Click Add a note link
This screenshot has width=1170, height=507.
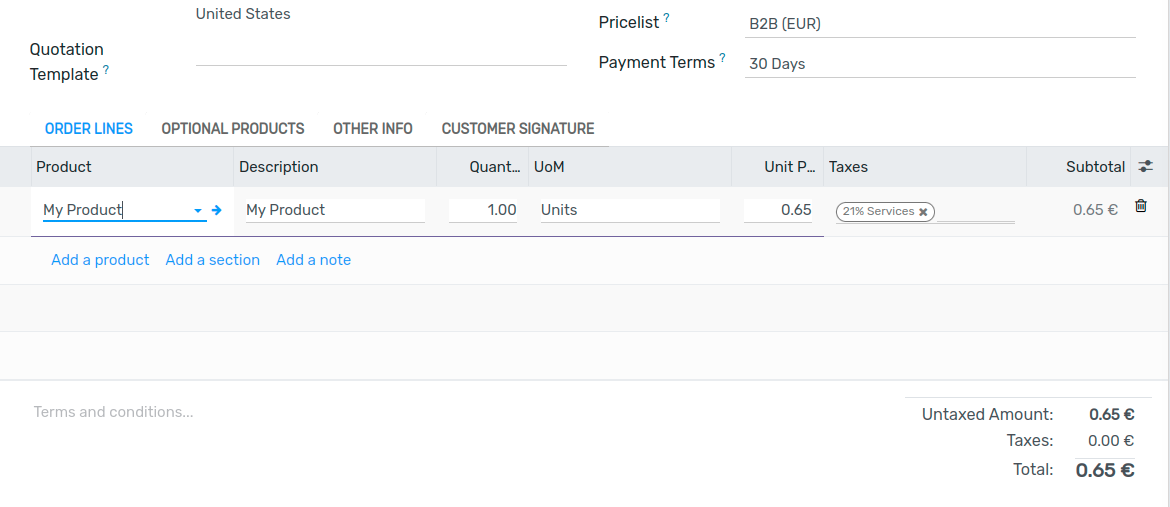313,260
